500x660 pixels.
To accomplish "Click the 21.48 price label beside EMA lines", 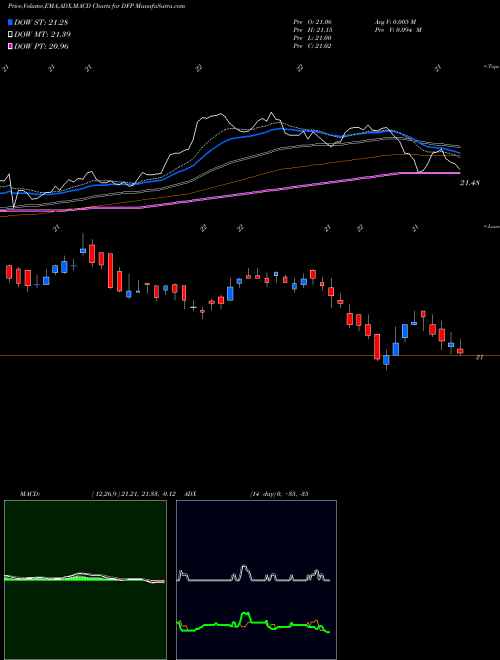I will [x=470, y=183].
